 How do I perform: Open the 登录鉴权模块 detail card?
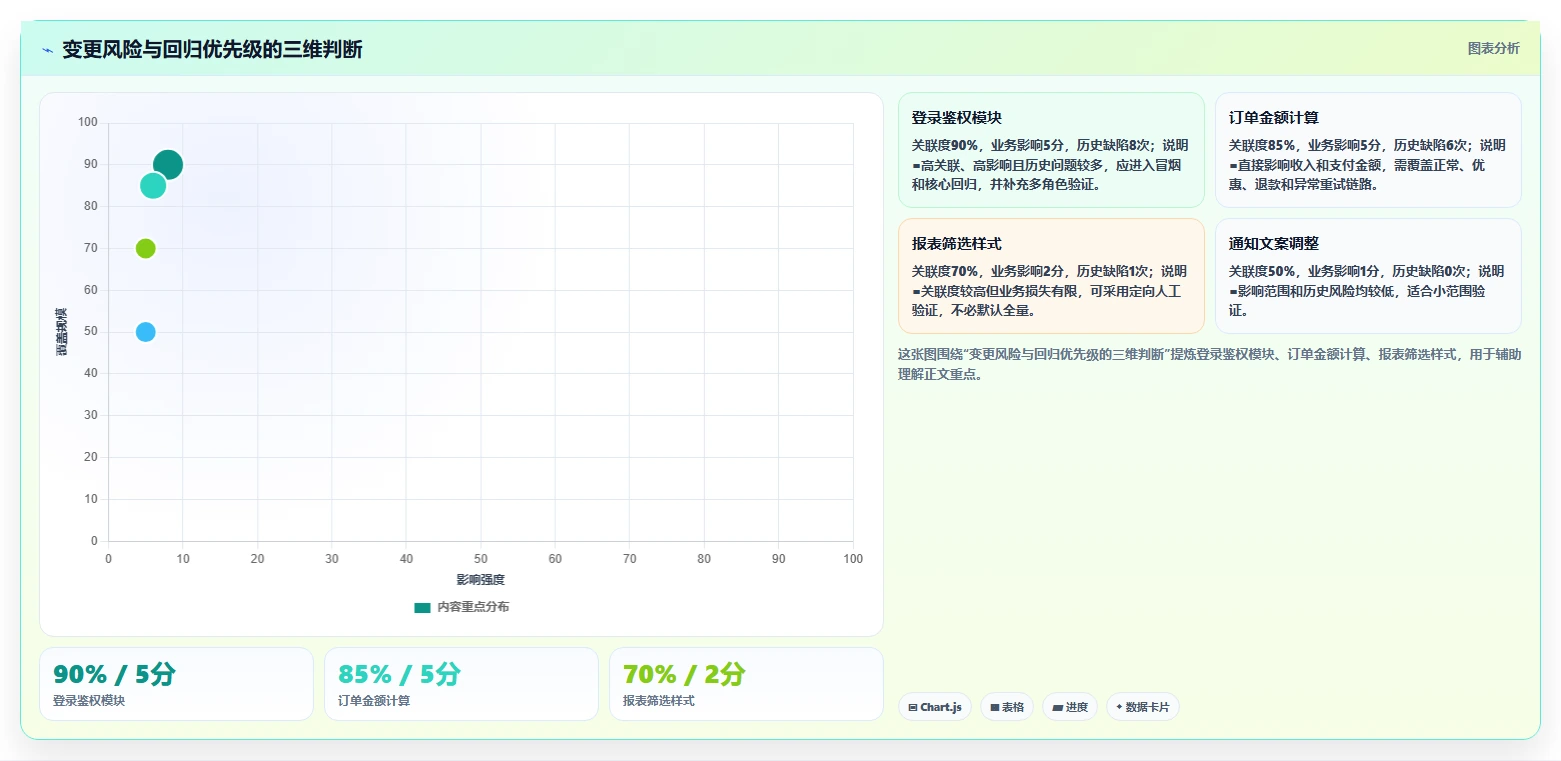[x=1051, y=150]
